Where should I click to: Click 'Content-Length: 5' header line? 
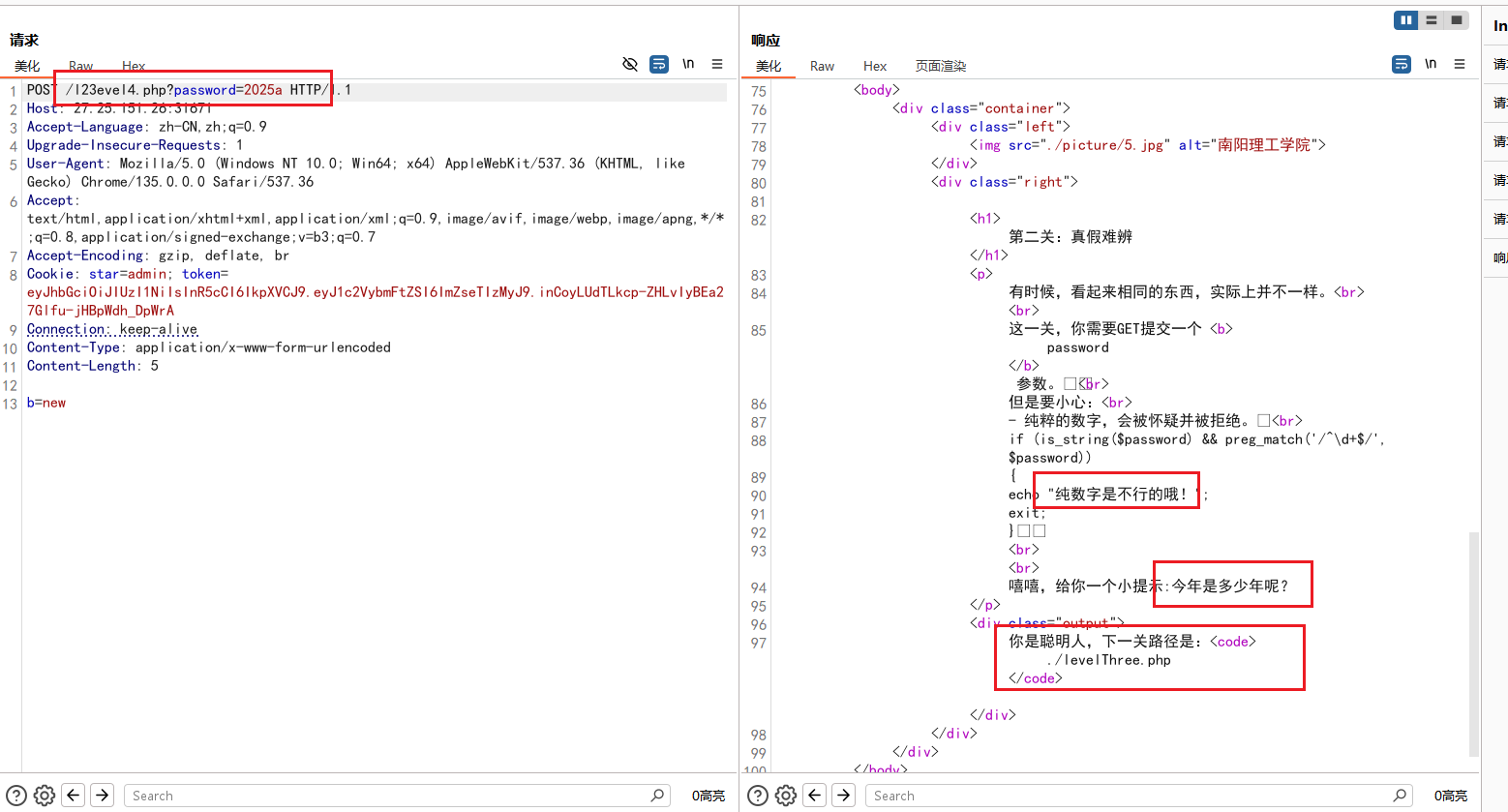[x=93, y=366]
